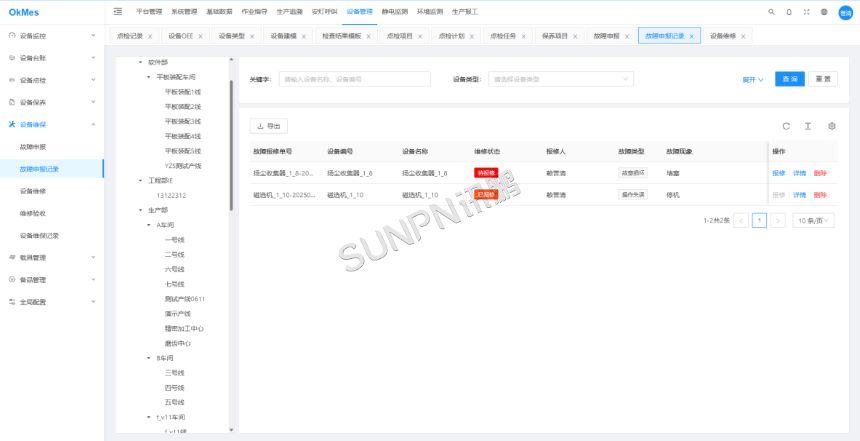860x441 pixels.
Task: Open the blue user avatar in header
Action: click(x=845, y=12)
